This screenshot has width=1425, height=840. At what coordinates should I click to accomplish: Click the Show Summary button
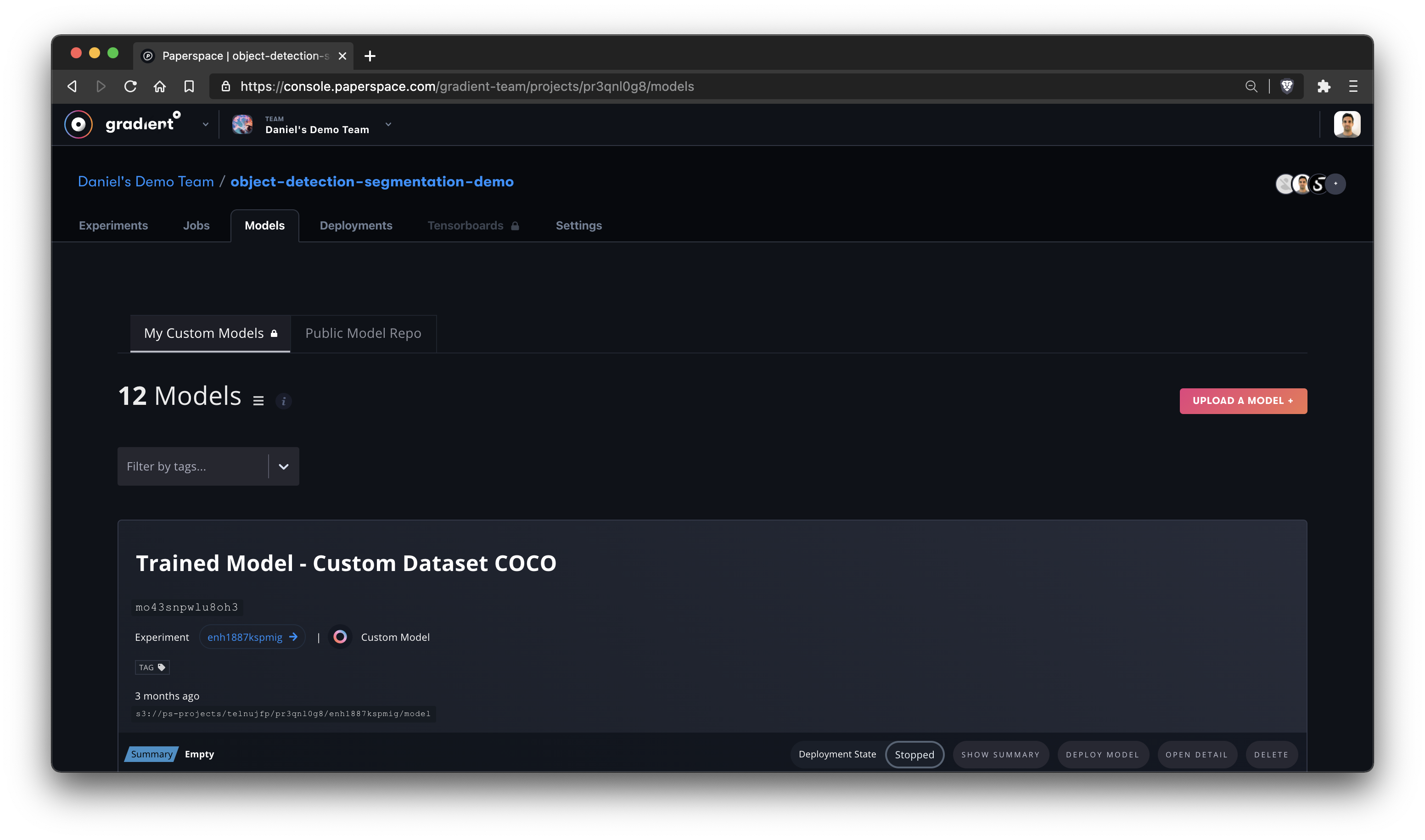point(1000,754)
